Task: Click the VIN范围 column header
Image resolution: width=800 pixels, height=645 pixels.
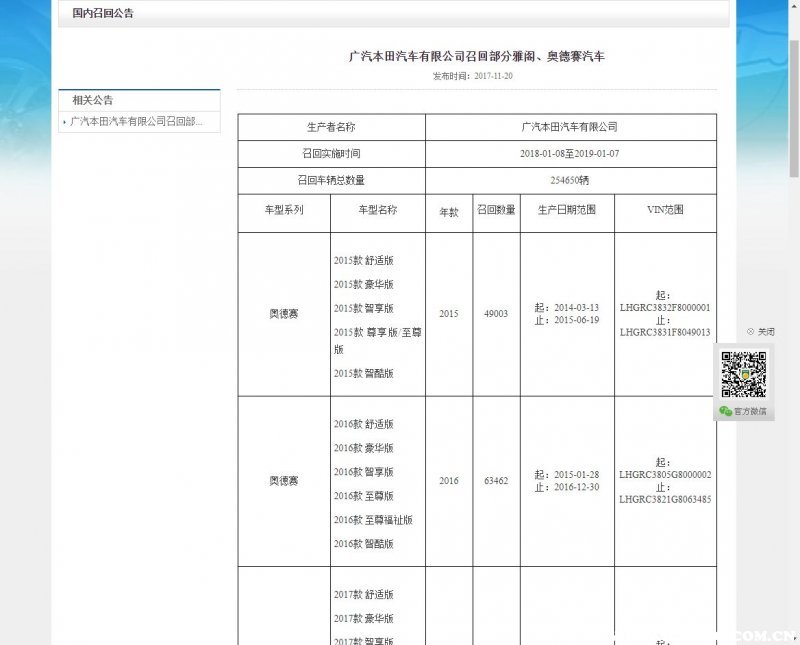Action: (665, 211)
